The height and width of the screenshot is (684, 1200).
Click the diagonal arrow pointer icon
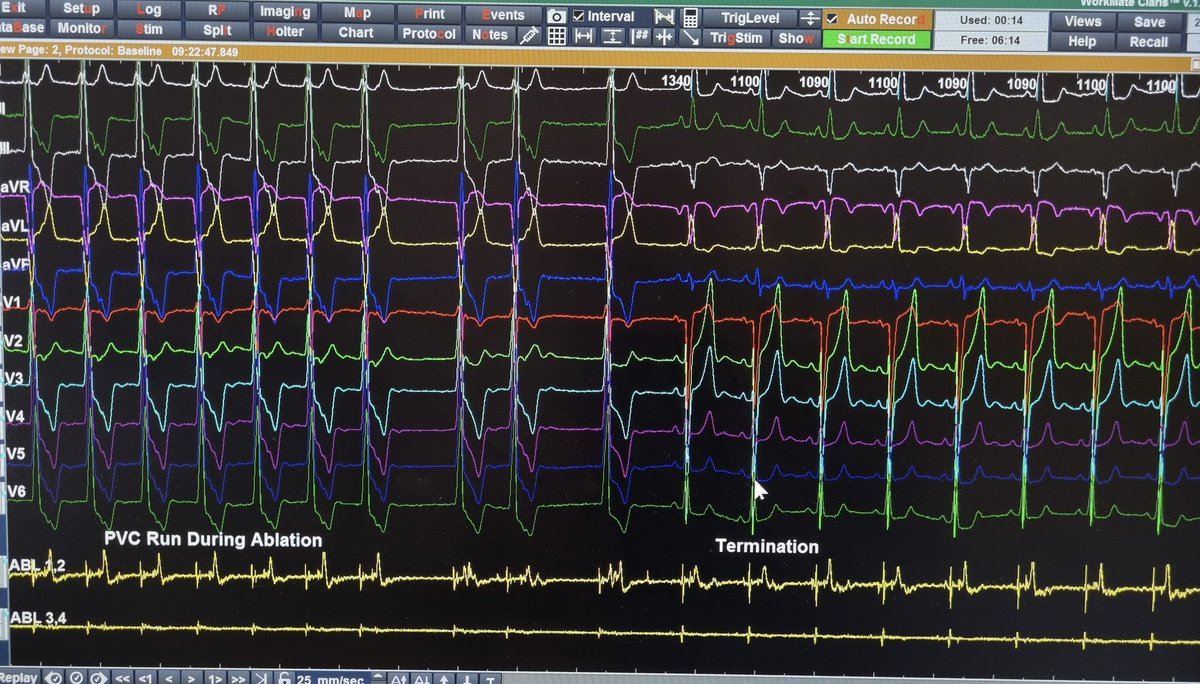[x=690, y=37]
